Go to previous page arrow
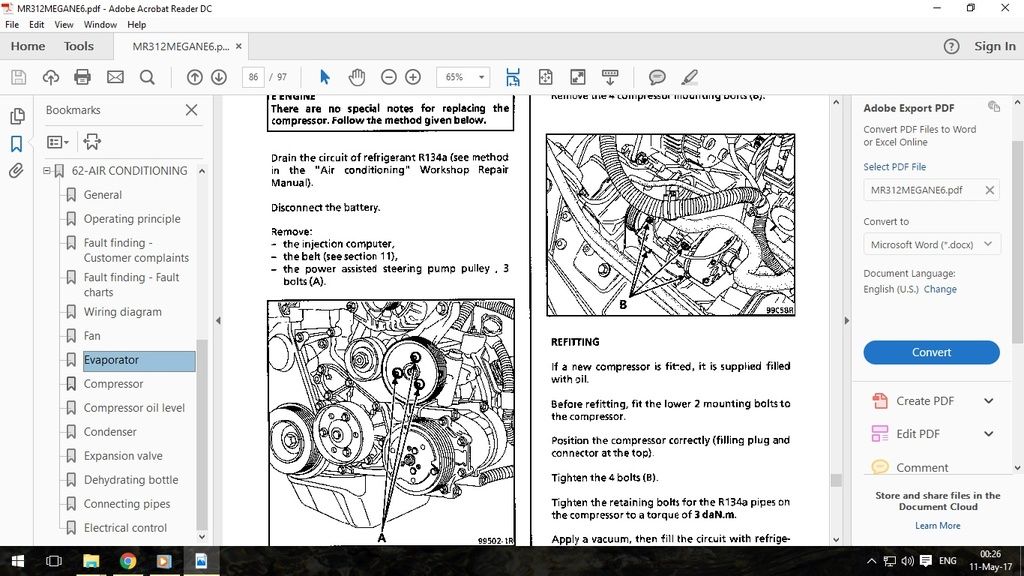 coord(195,77)
